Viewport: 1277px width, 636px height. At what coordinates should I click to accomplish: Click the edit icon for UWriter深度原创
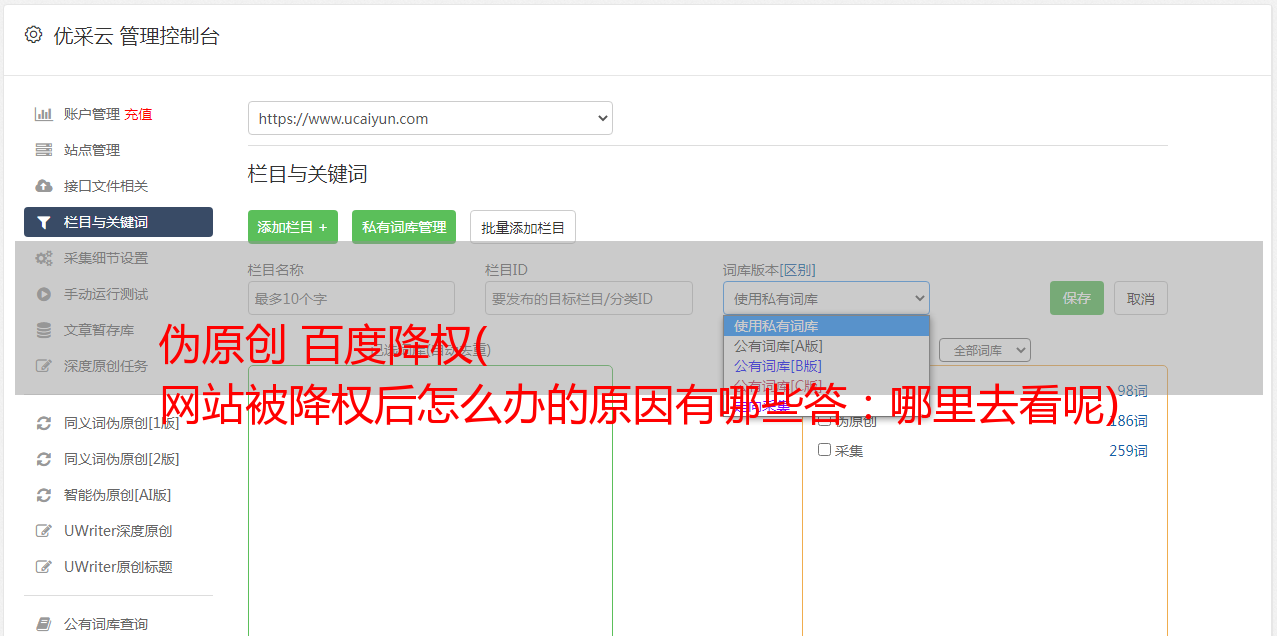point(44,531)
